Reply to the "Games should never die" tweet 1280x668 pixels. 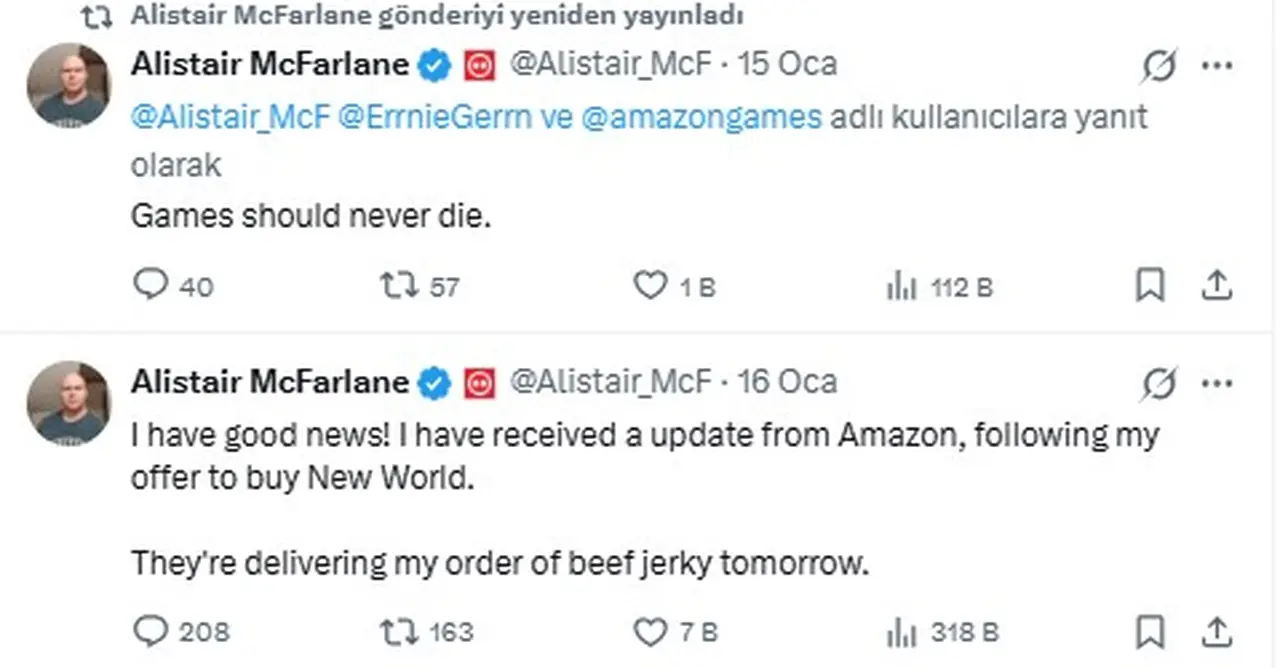150,287
